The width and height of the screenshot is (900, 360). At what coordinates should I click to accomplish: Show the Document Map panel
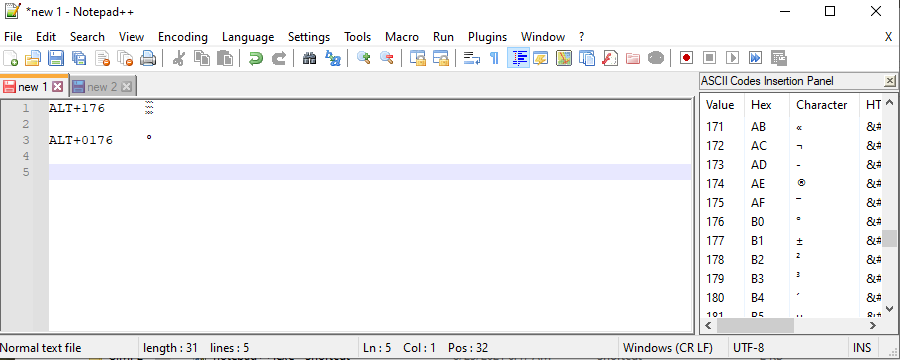click(x=564, y=58)
